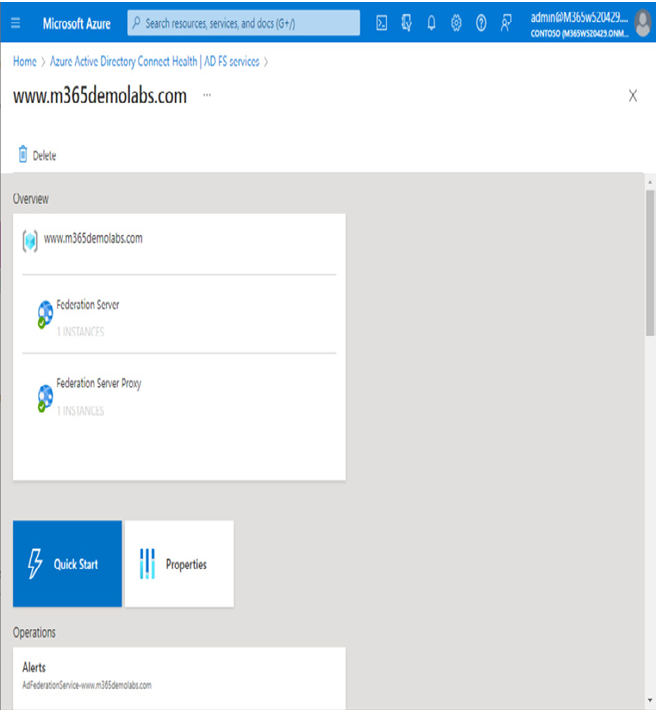Click the vertical scrollbar thumb

tap(650, 263)
